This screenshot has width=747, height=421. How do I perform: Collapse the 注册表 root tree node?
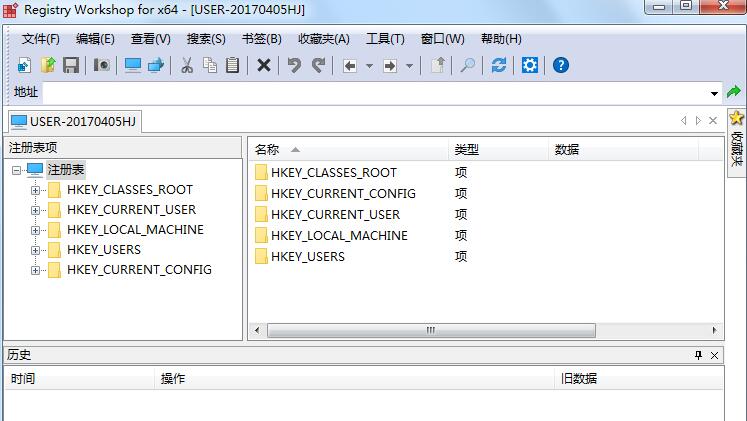click(16, 170)
